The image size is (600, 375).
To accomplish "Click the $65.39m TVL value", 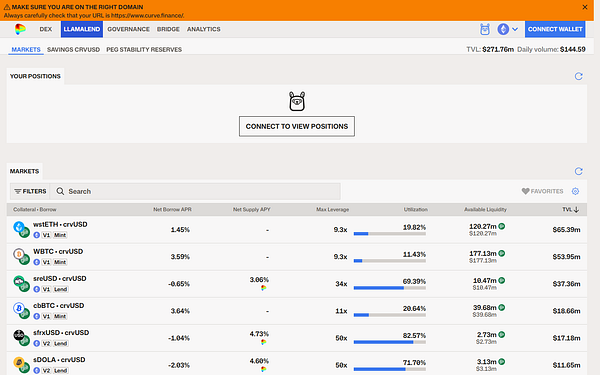I will (x=566, y=230).
